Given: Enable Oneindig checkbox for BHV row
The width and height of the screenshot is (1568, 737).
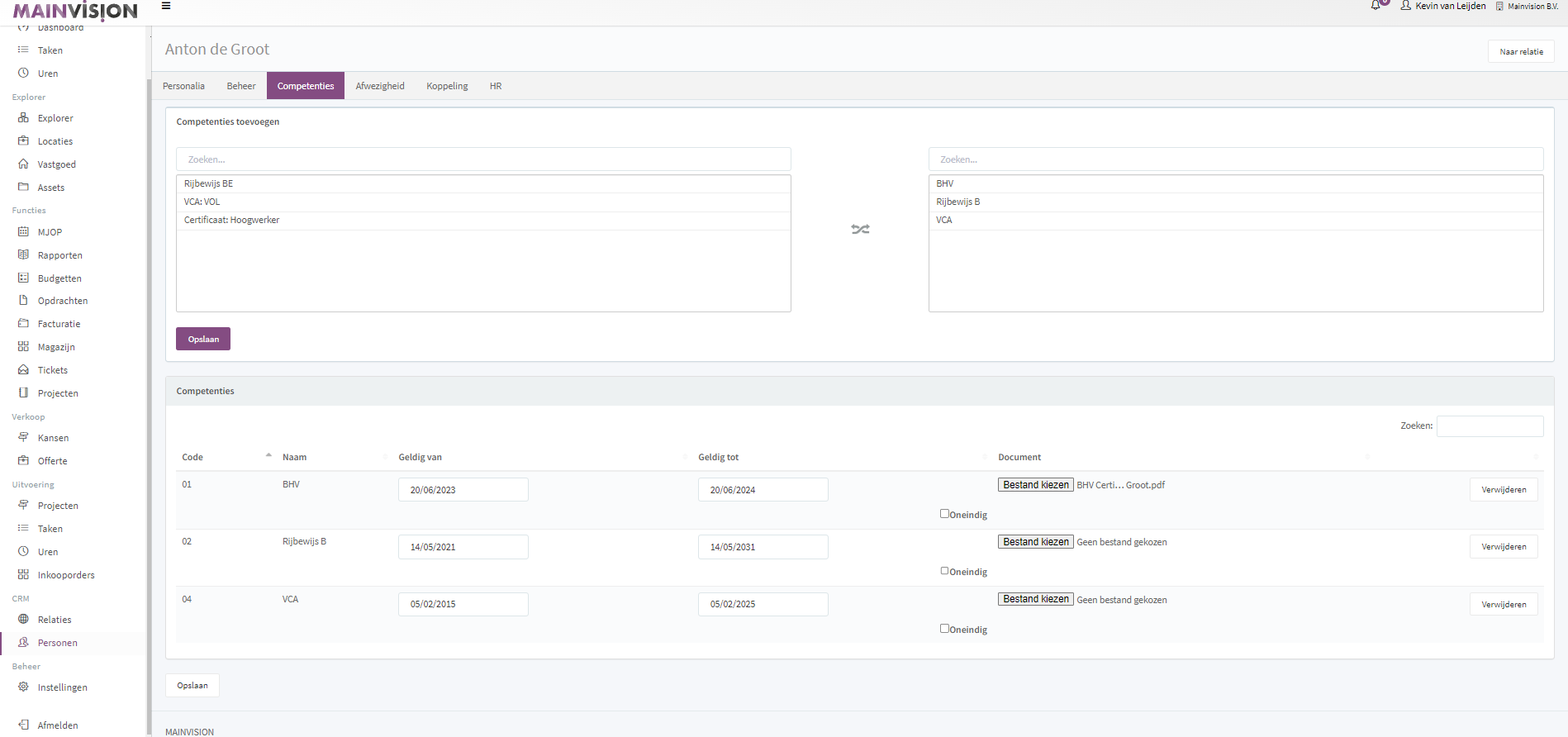Looking at the screenshot, I should click(x=944, y=514).
